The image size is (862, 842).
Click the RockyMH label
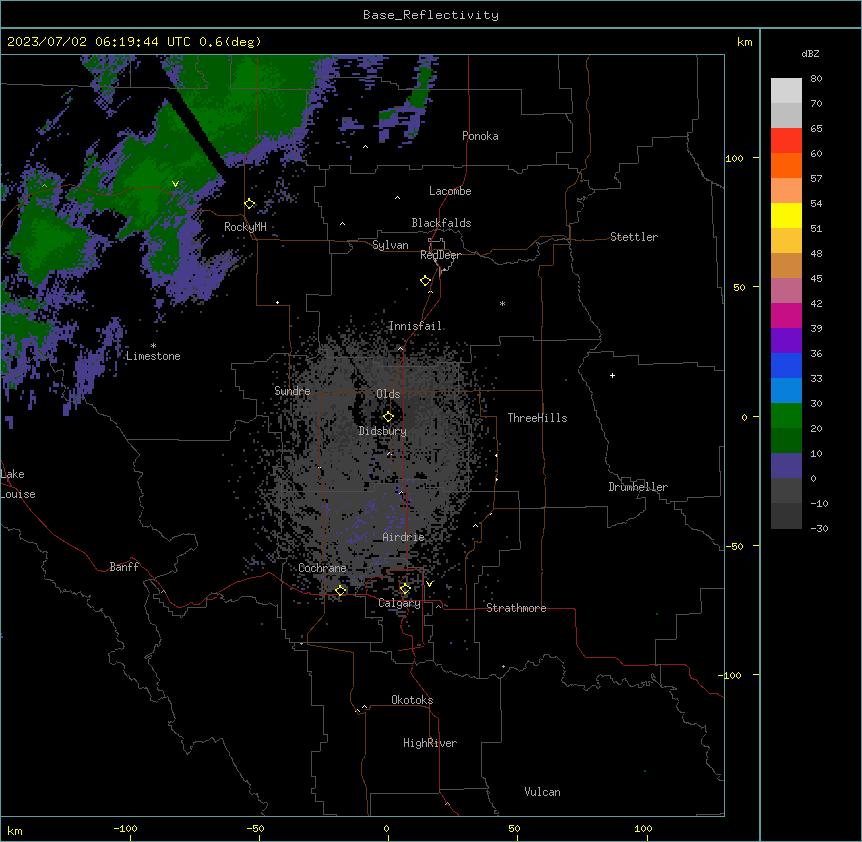[x=245, y=227]
